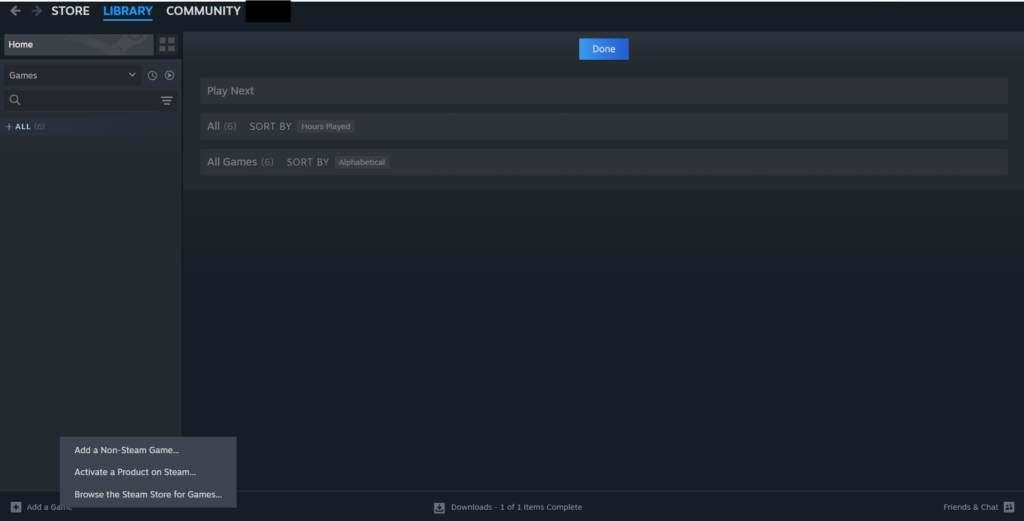Change the Hours Played sort option

[x=326, y=127]
